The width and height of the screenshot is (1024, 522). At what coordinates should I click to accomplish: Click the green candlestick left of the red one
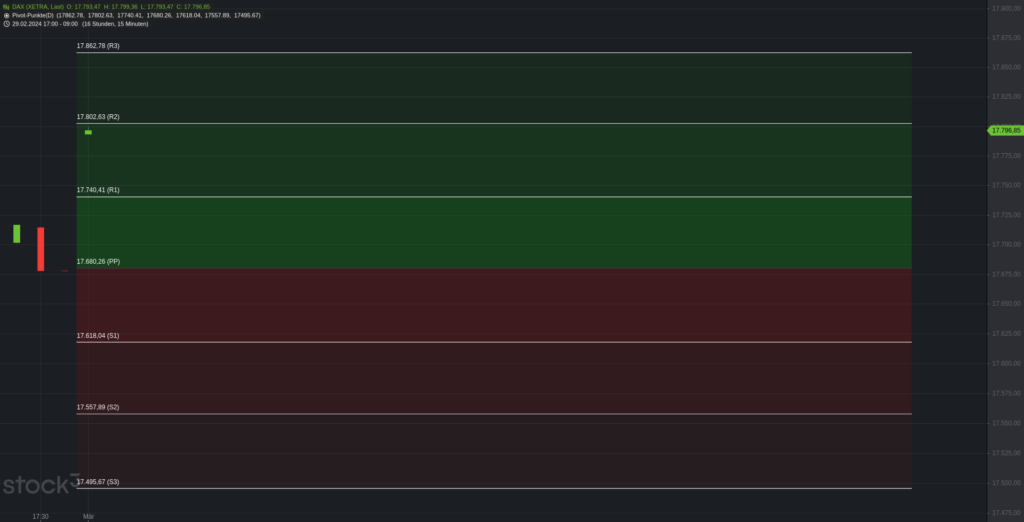click(17, 233)
